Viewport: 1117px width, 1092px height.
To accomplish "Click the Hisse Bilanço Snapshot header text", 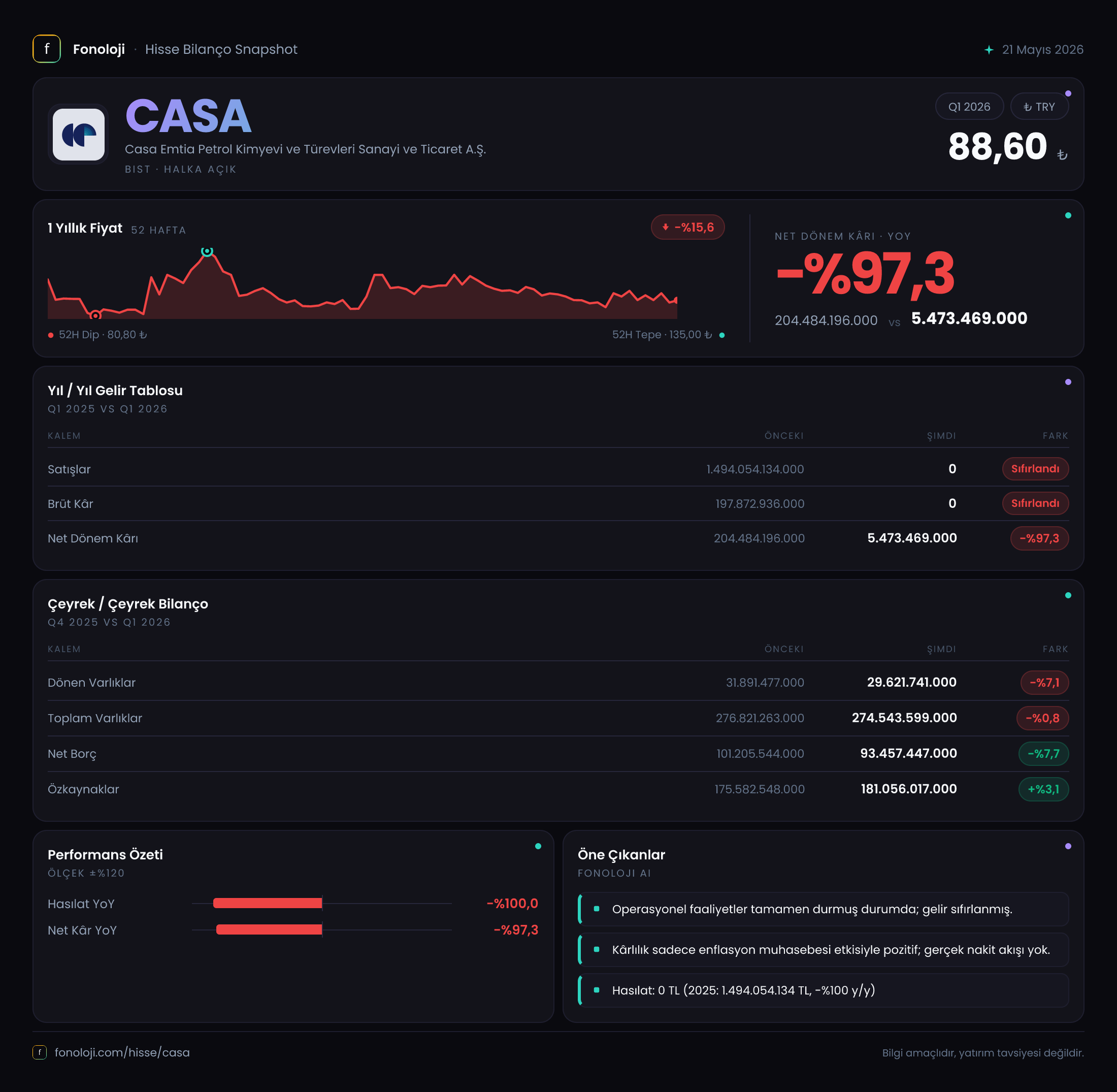I will pyautogui.click(x=221, y=49).
